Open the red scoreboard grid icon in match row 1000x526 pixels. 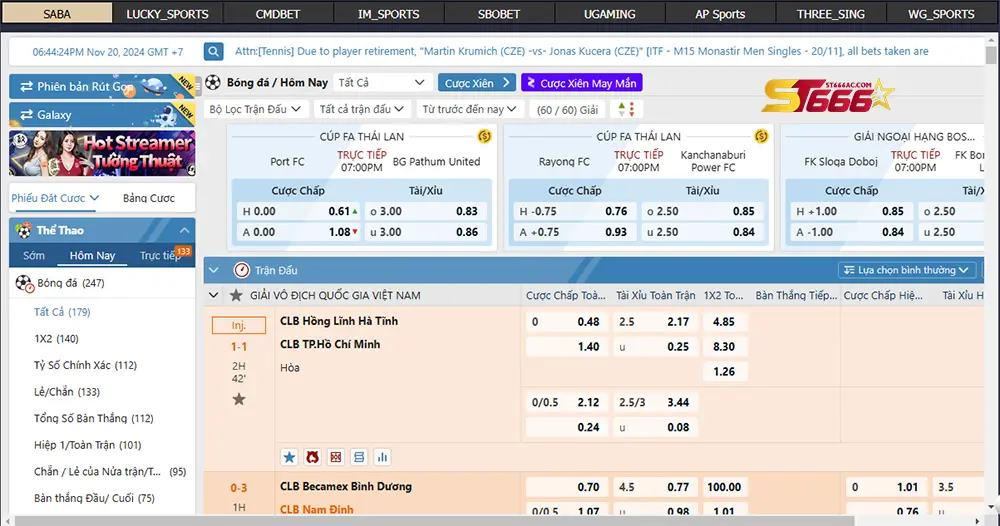pos(335,457)
